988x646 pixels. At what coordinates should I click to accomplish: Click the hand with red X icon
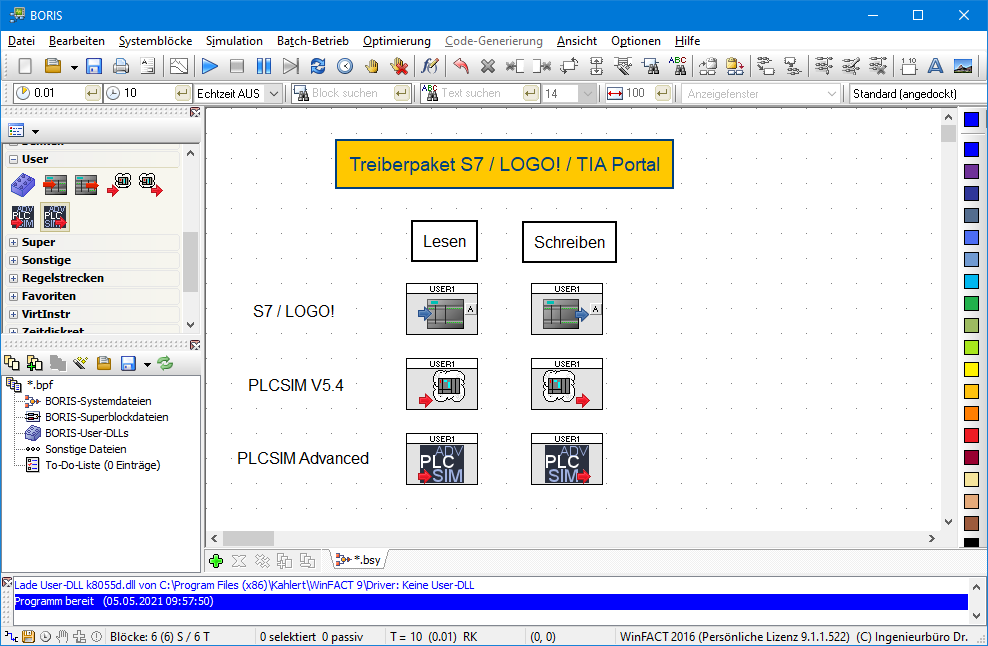[x=399, y=66]
